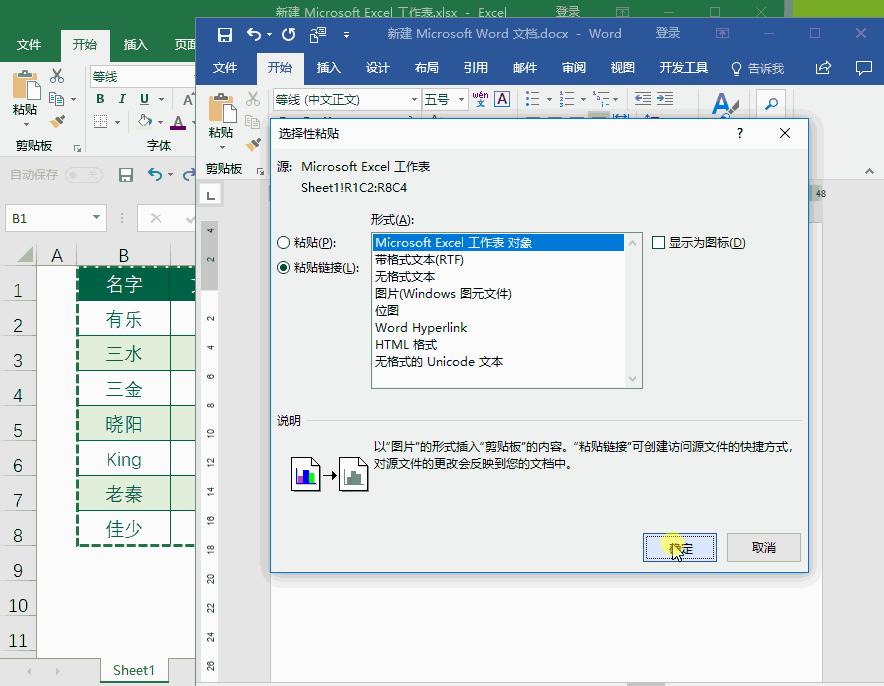Switch to the Word 引用 tab
This screenshot has width=884, height=686.
(476, 68)
